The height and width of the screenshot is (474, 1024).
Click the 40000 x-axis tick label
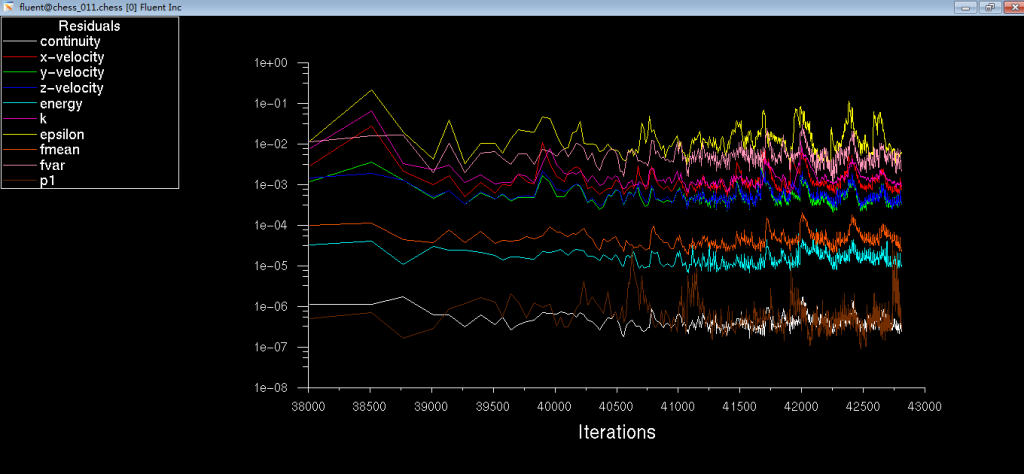[554, 405]
